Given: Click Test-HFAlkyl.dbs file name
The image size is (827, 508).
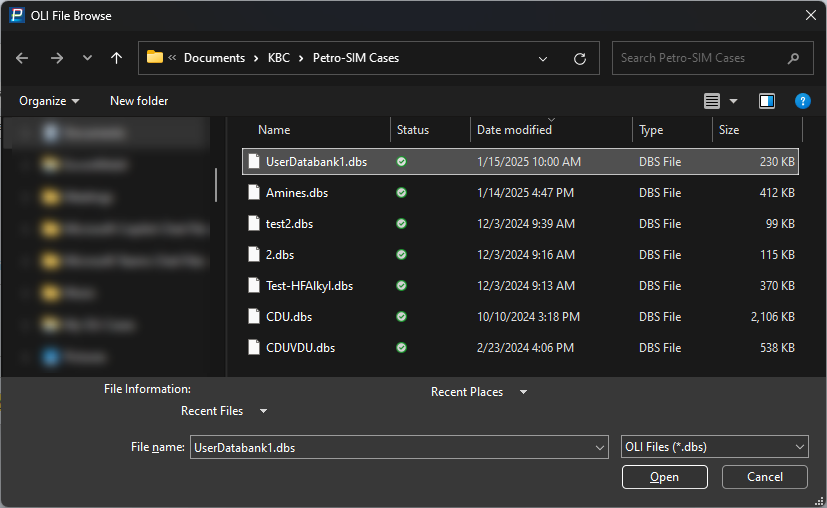Looking at the screenshot, I should click(x=309, y=286).
